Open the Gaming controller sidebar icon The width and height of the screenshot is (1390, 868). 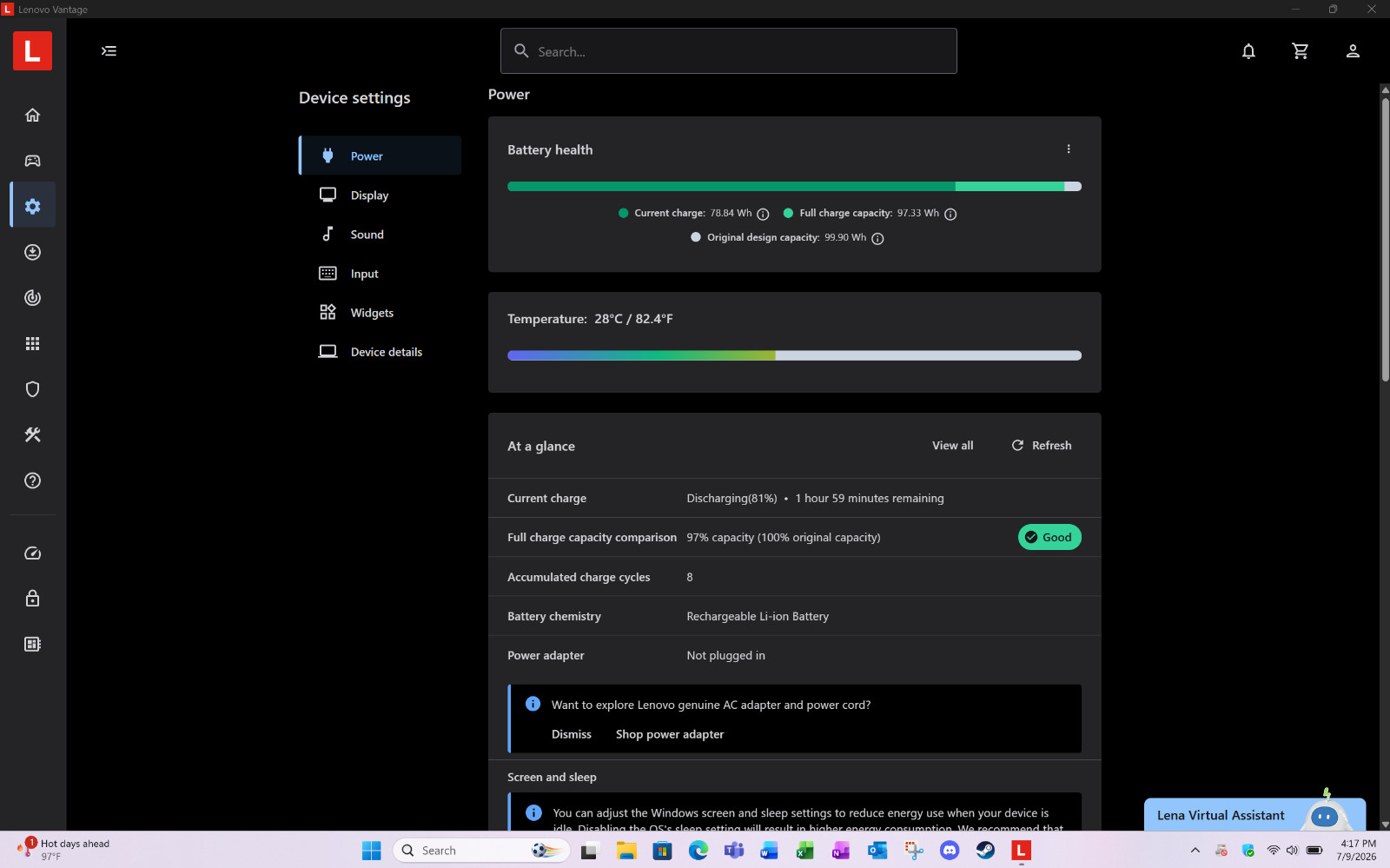(32, 161)
